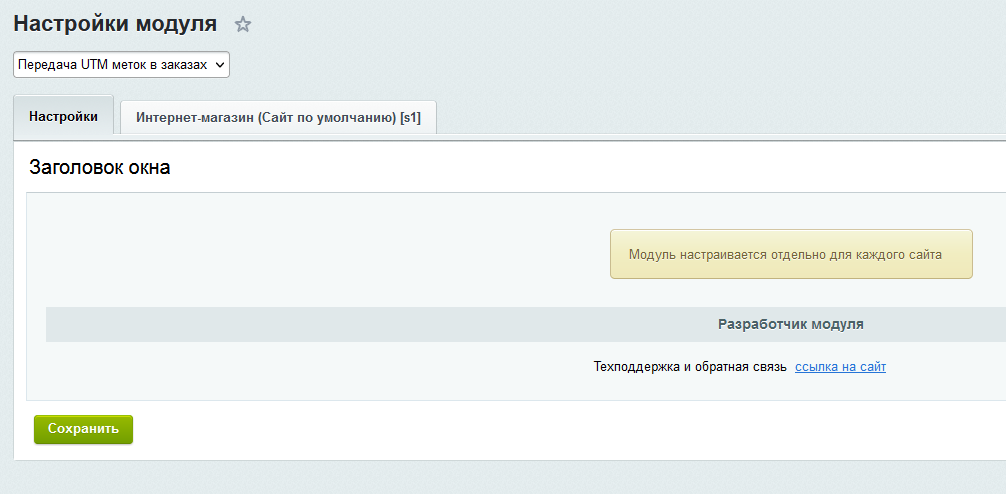
Task: Open the module selection dropdown
Action: tap(121, 65)
